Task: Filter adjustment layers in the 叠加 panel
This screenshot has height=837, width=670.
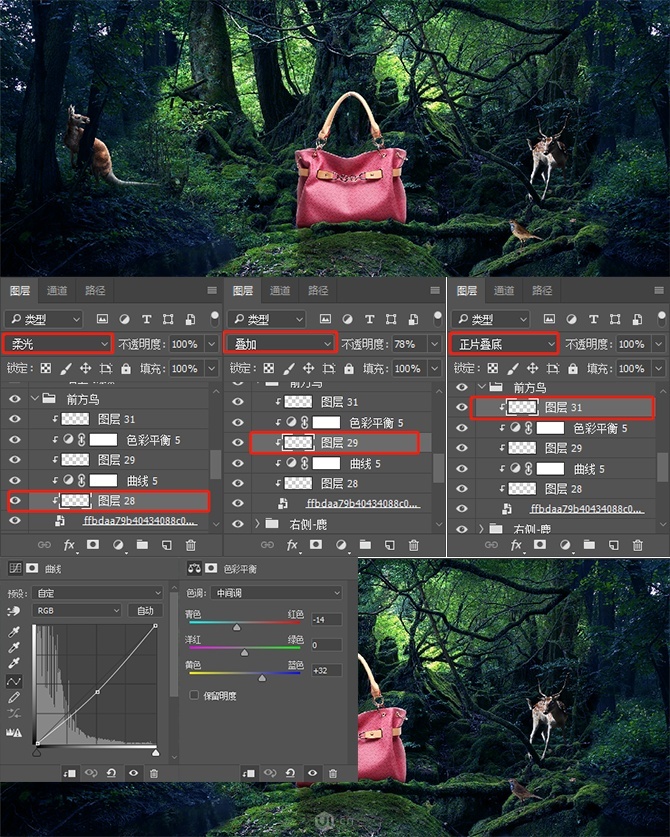Action: tap(348, 319)
